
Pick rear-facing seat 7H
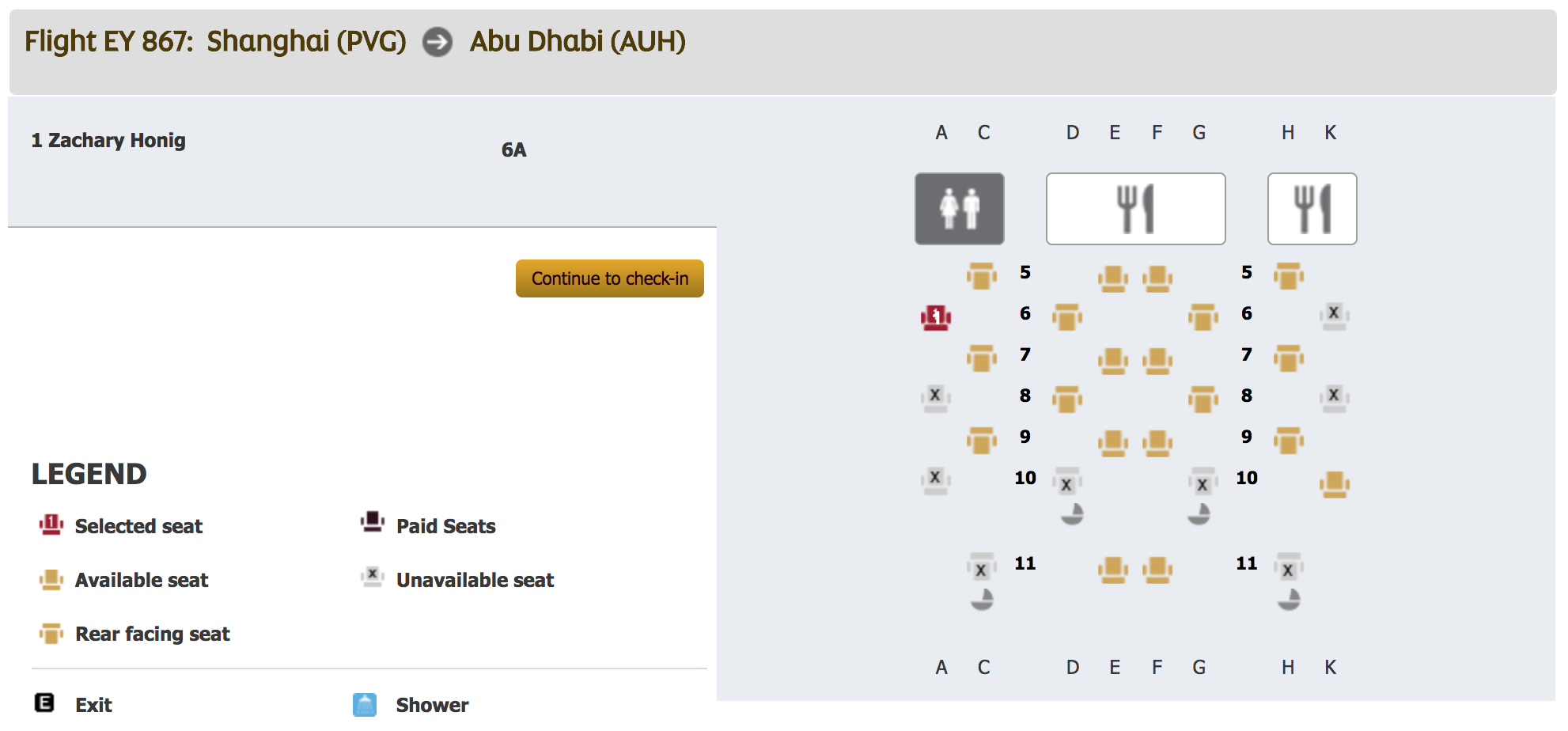(1288, 358)
